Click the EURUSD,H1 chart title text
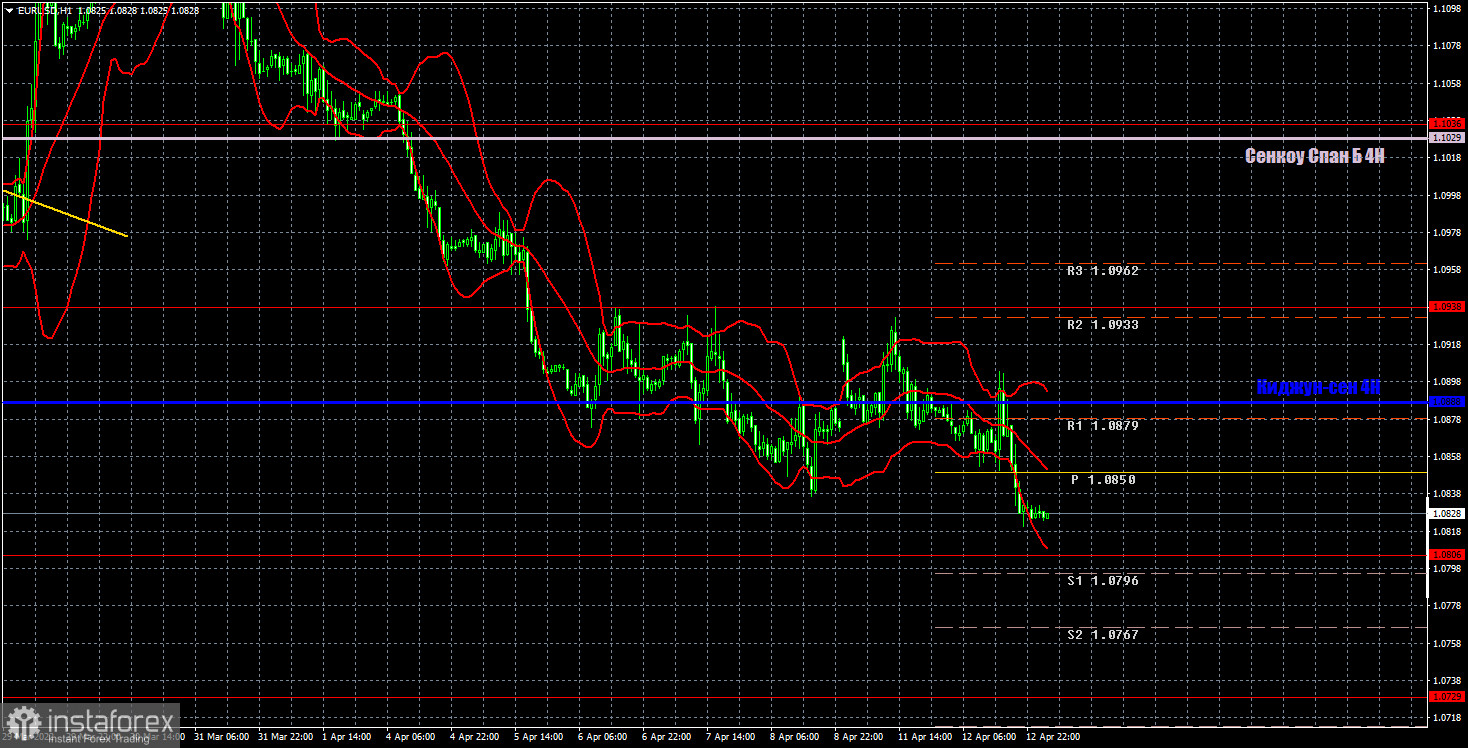 point(44,10)
